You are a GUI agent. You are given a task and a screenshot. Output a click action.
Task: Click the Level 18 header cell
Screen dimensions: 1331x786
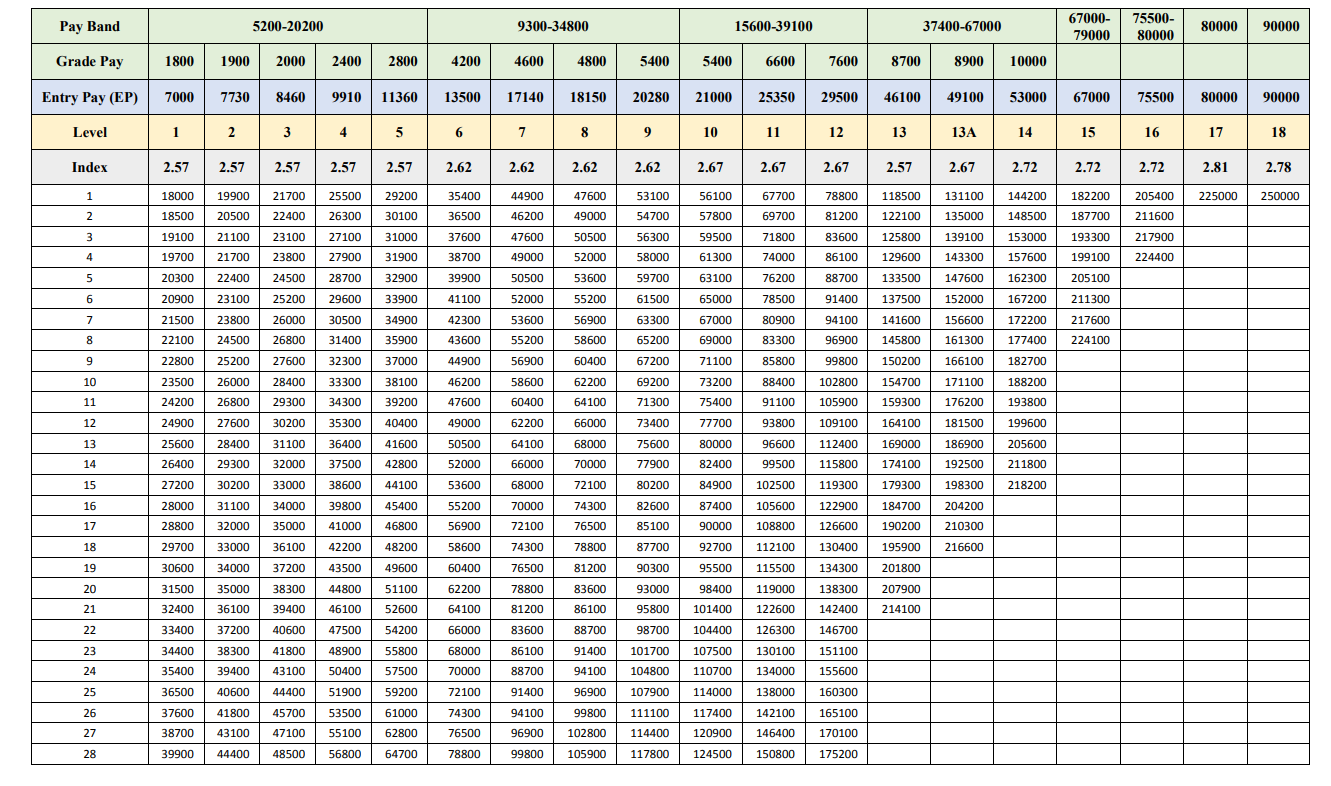coord(1279,132)
